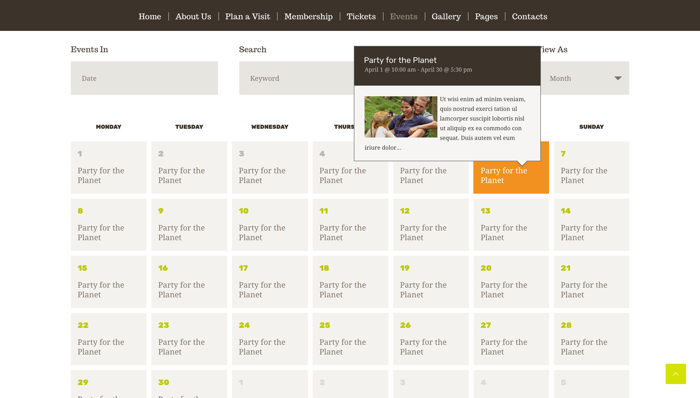The image size is (700, 398).
Task: Open the Party for the Planet tooltip title
Action: (400, 60)
